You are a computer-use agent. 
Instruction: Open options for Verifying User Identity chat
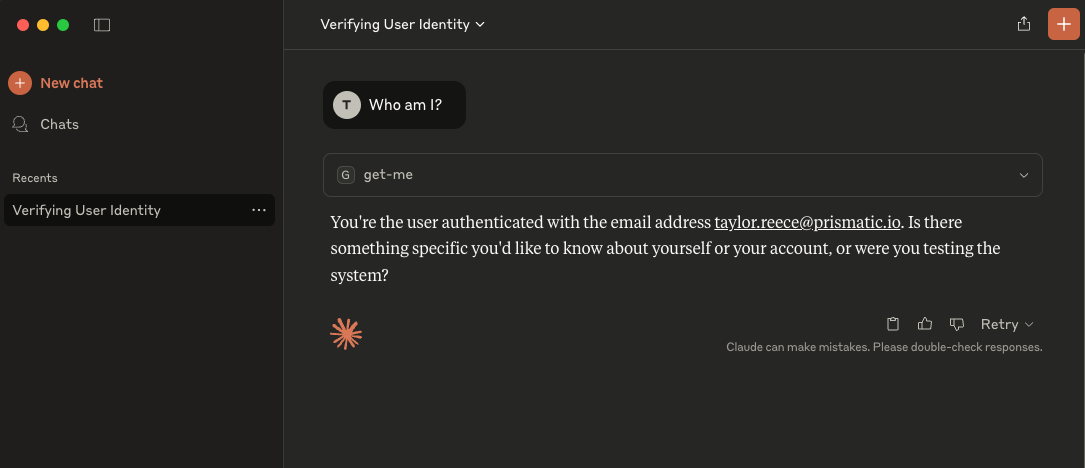(x=259, y=210)
